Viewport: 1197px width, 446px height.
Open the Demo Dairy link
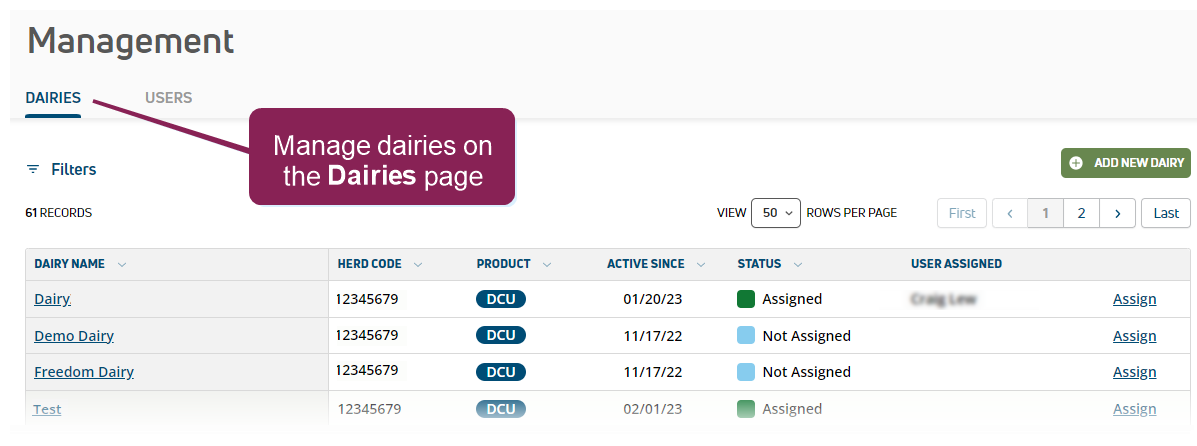pos(74,336)
